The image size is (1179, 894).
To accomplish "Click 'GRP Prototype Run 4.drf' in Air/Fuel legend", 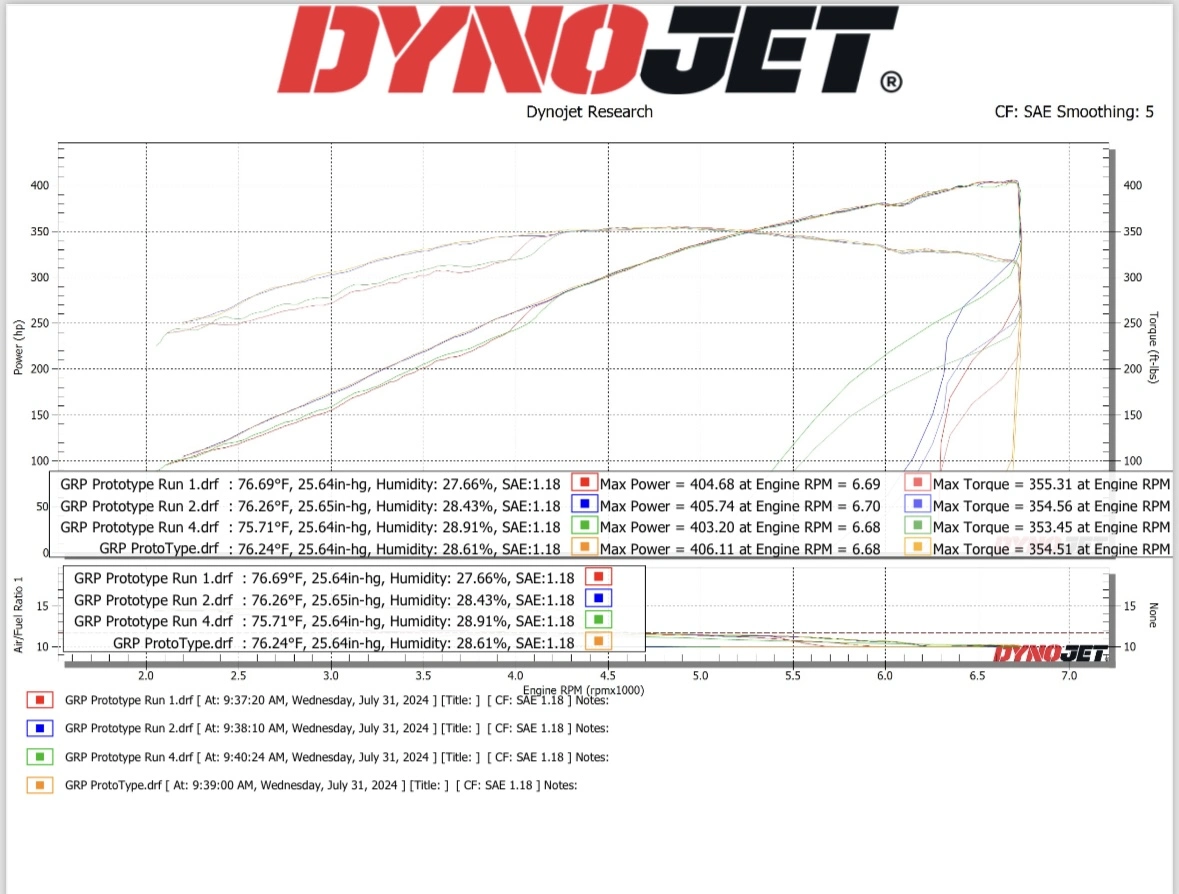I will 153,621.
